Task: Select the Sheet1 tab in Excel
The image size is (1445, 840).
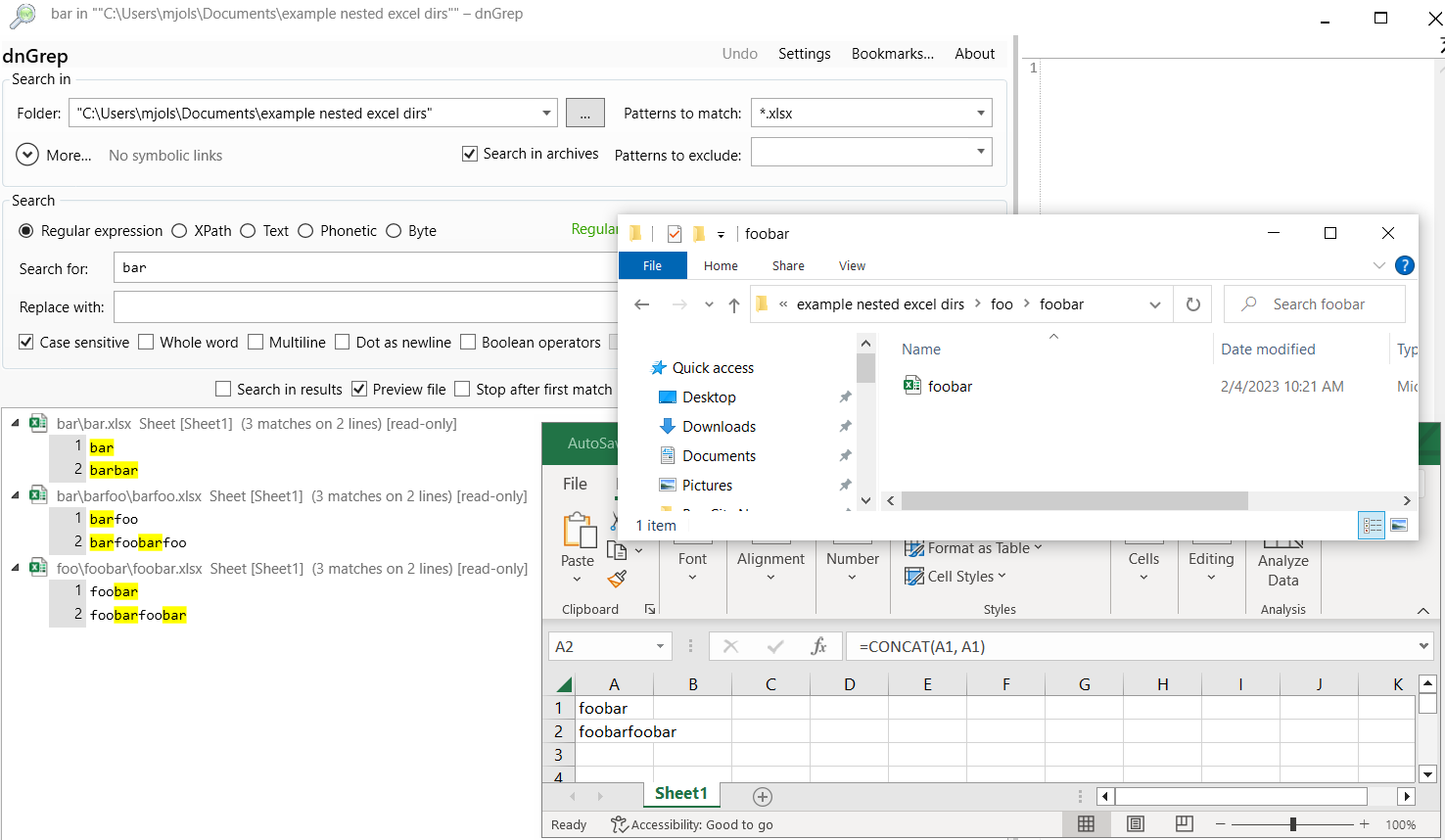Action: coord(680,794)
